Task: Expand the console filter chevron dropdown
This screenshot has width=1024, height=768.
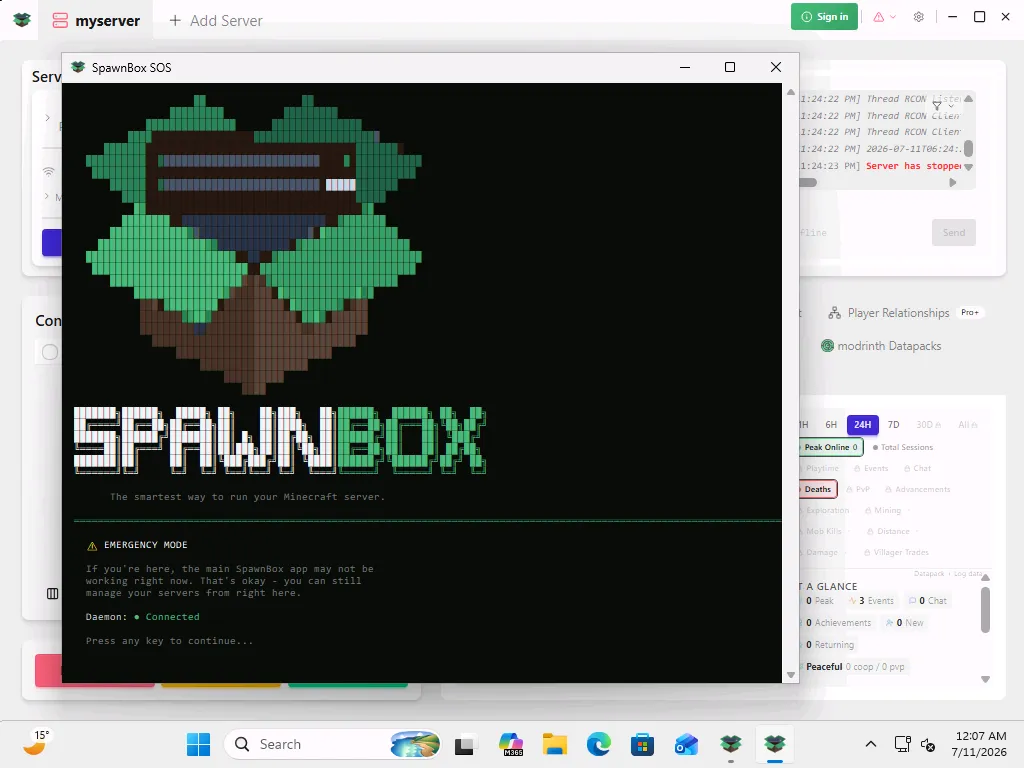Action: tap(952, 105)
